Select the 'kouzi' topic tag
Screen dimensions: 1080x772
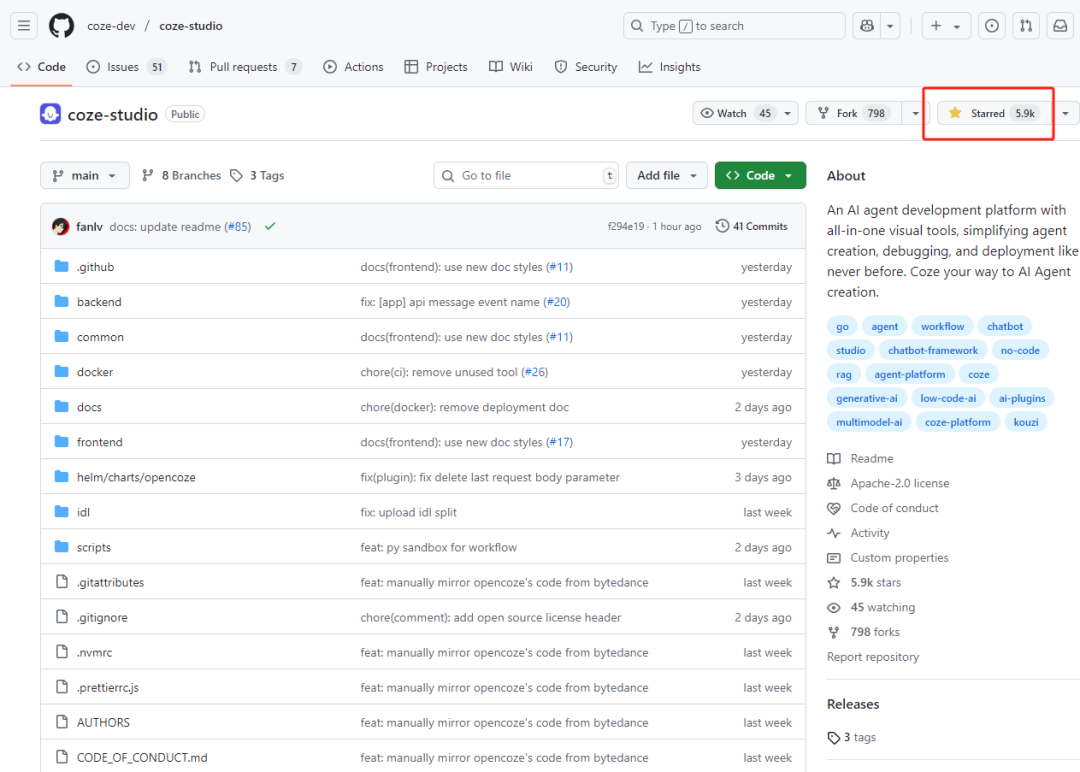[1026, 422]
